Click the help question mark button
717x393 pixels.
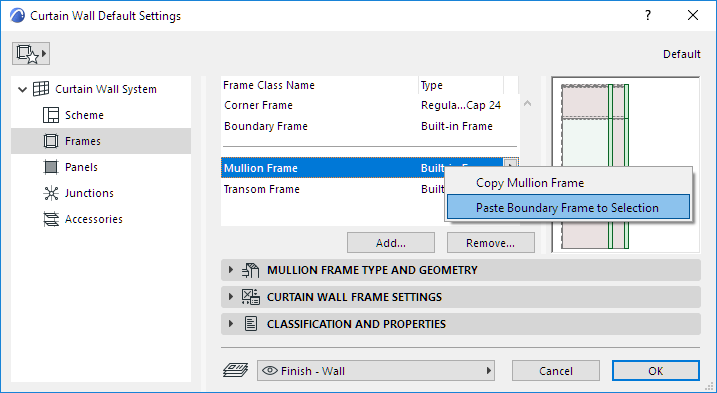pos(648,15)
